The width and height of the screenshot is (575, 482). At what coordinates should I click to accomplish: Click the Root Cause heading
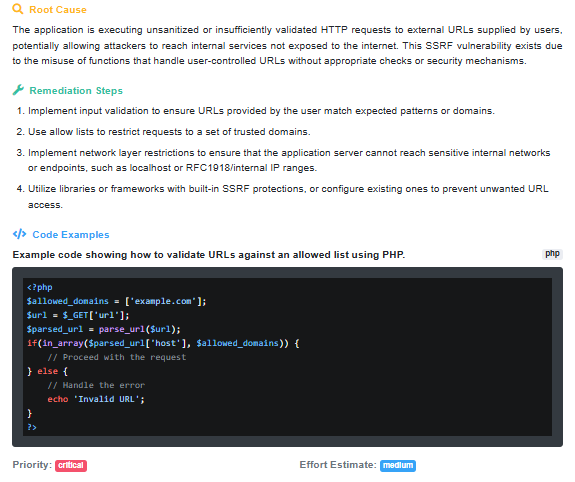pos(58,10)
